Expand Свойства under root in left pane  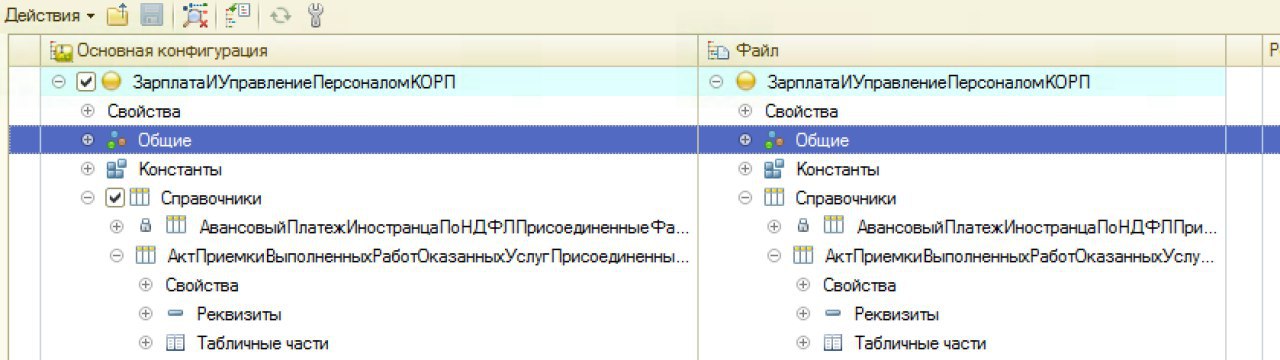pos(87,111)
